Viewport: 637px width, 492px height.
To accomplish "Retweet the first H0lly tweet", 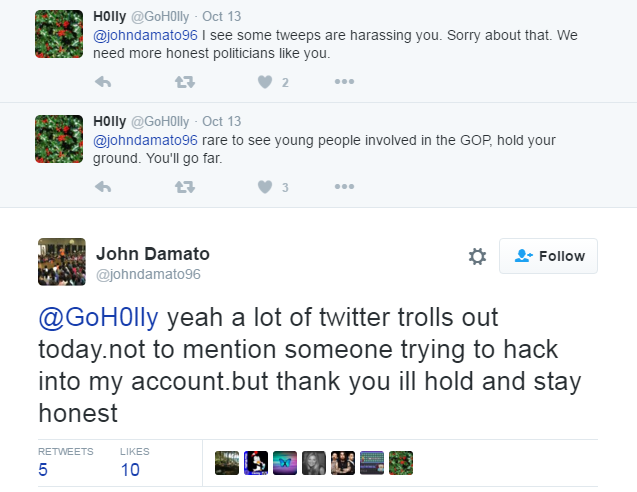I will point(184,82).
